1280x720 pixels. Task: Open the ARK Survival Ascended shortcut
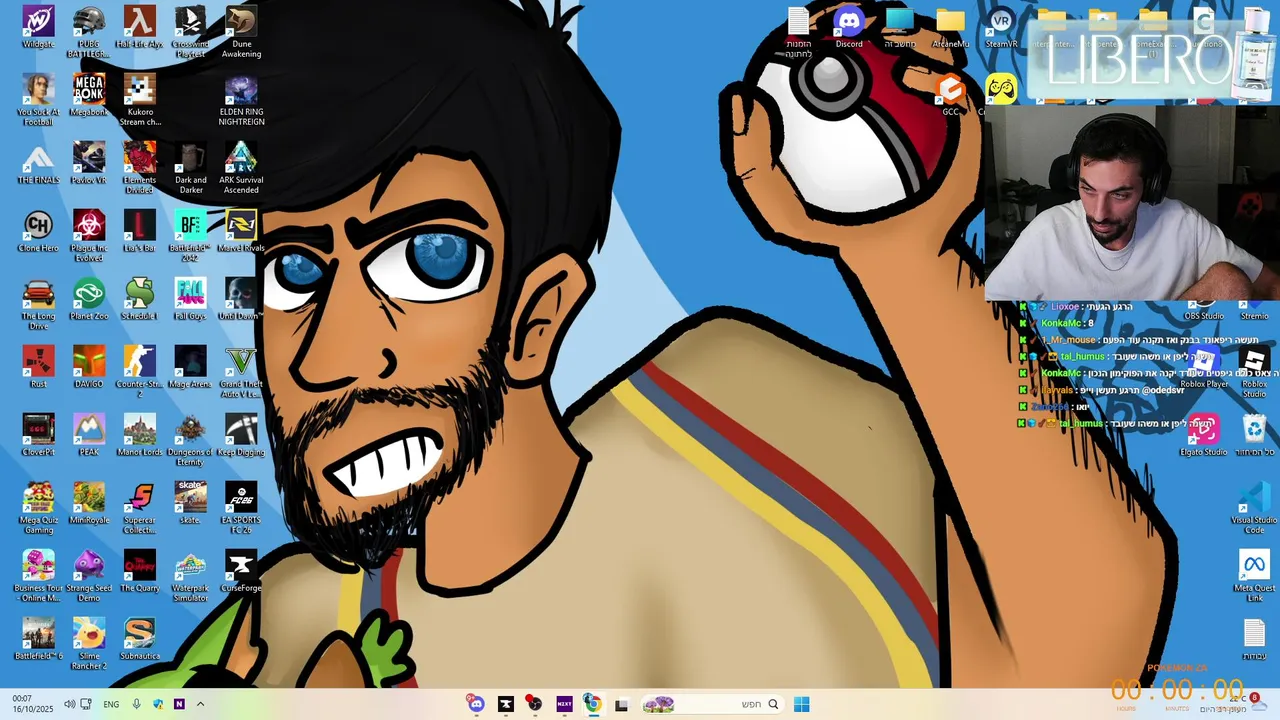[241, 167]
